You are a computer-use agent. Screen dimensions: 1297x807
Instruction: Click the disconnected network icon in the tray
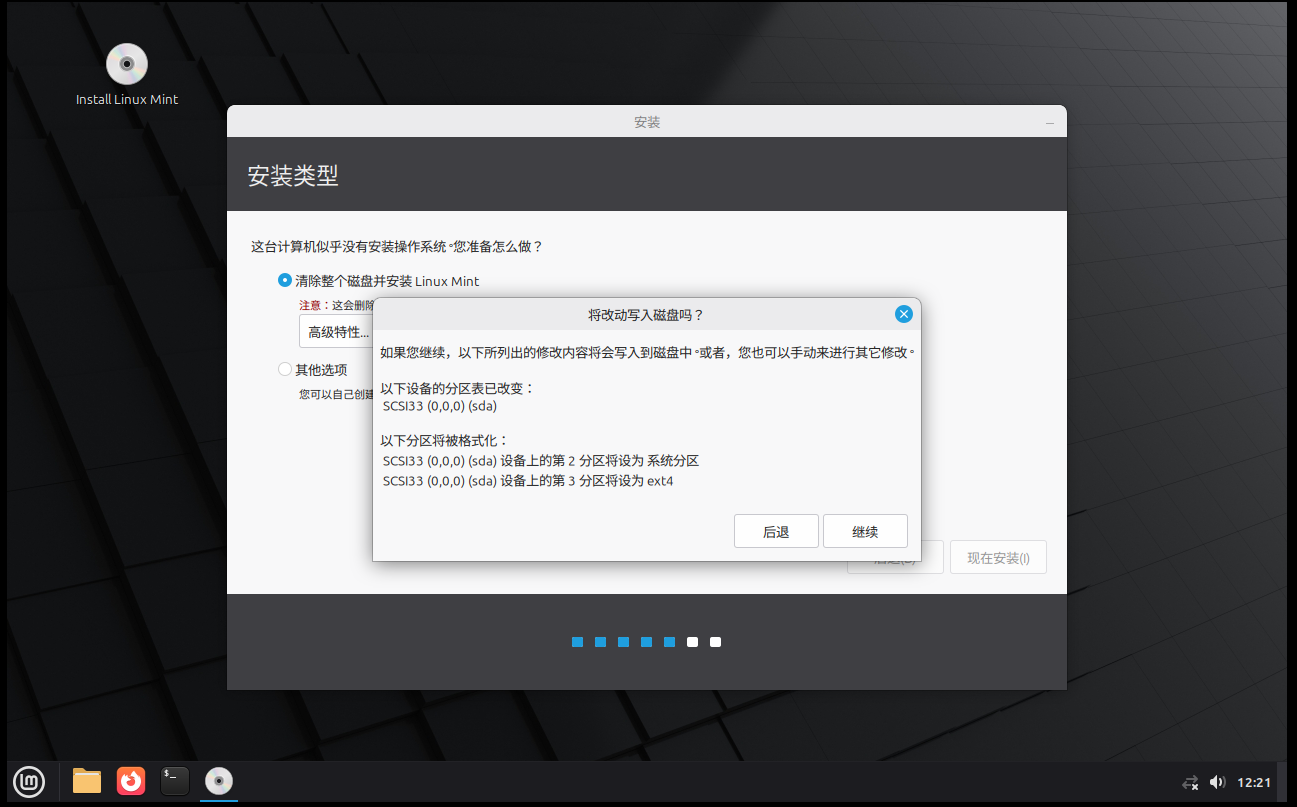1190,782
